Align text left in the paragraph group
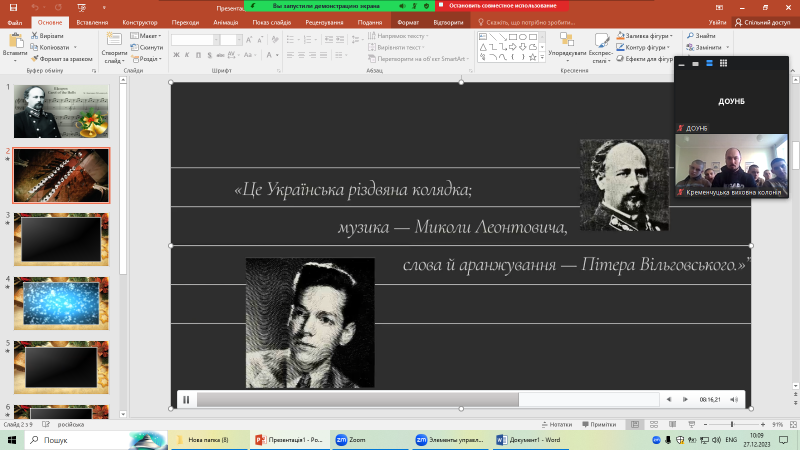The height and width of the screenshot is (450, 800). click(x=290, y=55)
